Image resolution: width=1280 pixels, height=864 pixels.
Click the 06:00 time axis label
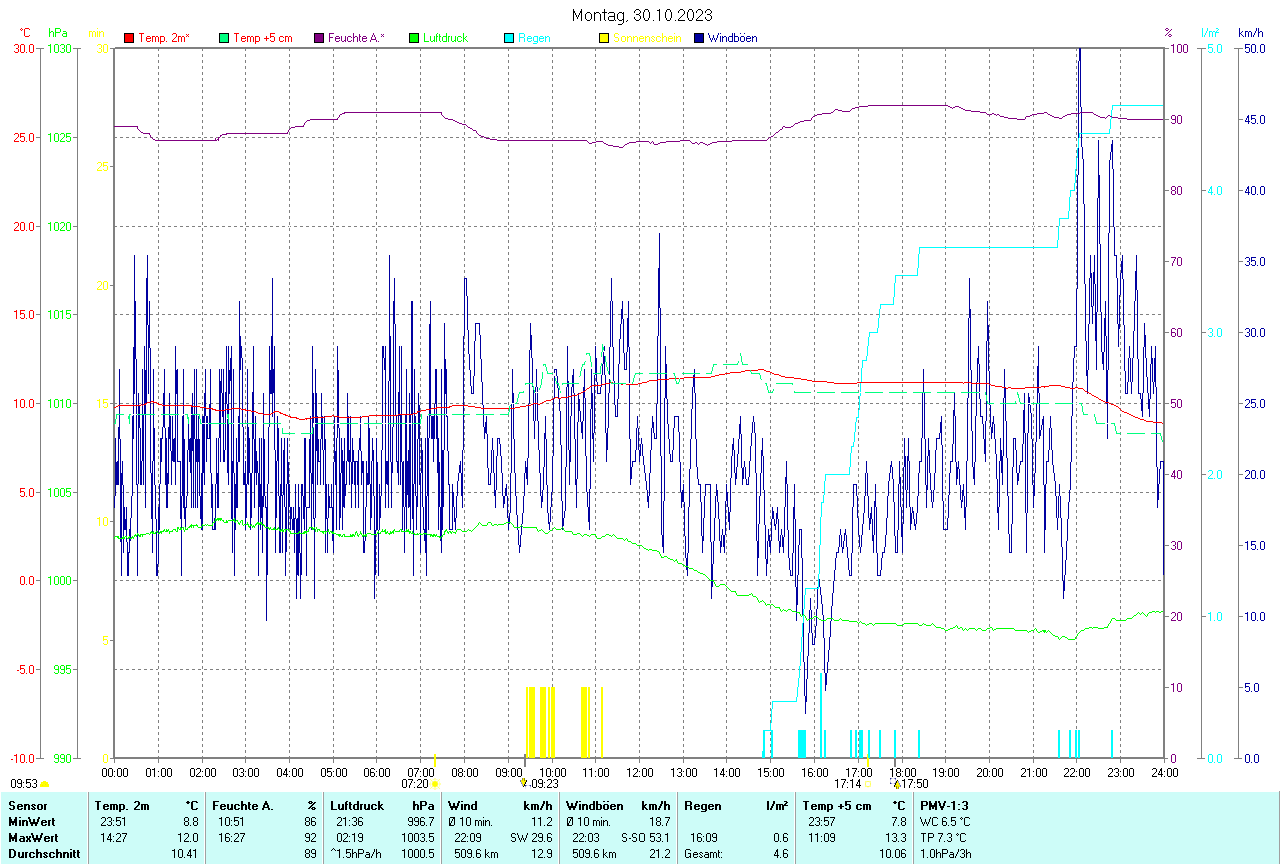pyautogui.click(x=377, y=772)
